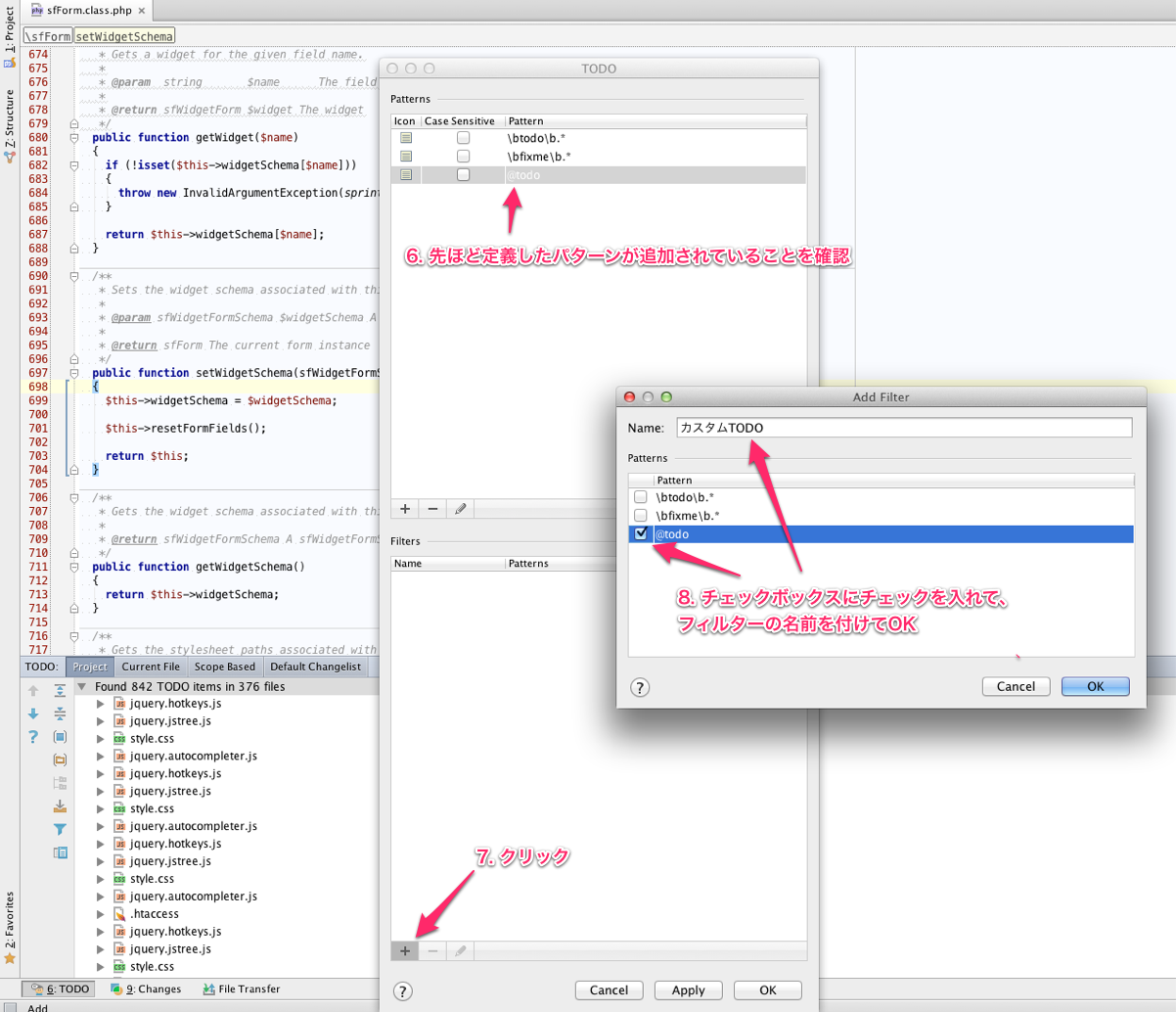Fold the getWidget function at line 680
Image resolution: width=1176 pixels, height=1012 pixels.
pos(74,138)
